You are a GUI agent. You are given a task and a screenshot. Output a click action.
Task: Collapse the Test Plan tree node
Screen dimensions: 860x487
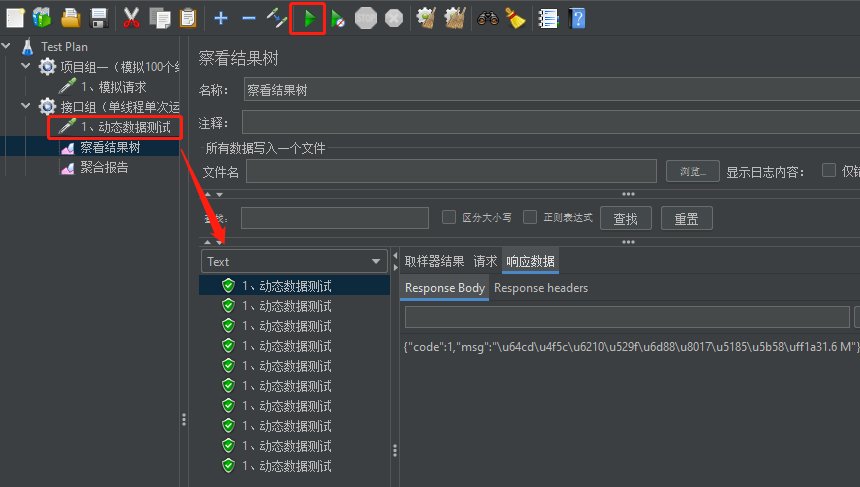tap(7, 46)
